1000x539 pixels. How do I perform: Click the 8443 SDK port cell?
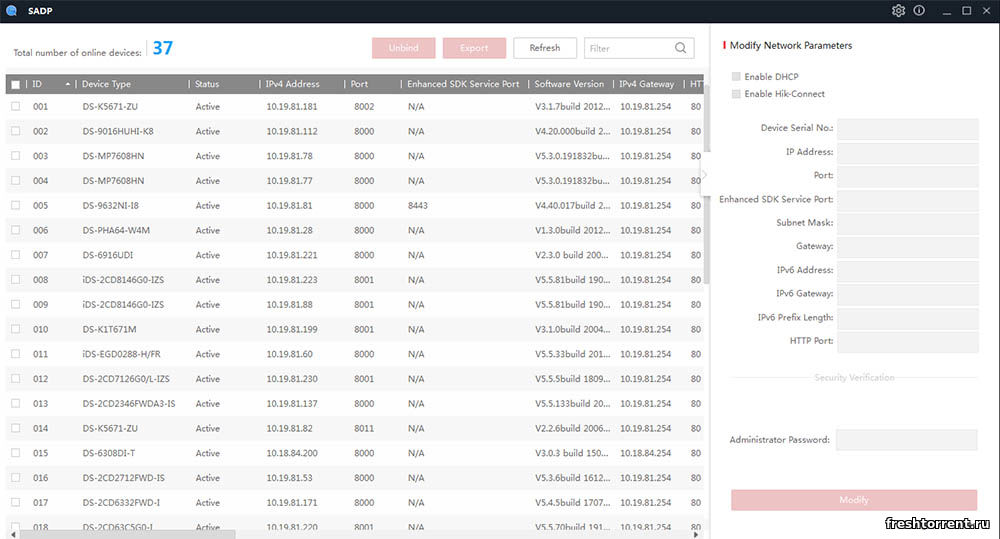[418, 205]
